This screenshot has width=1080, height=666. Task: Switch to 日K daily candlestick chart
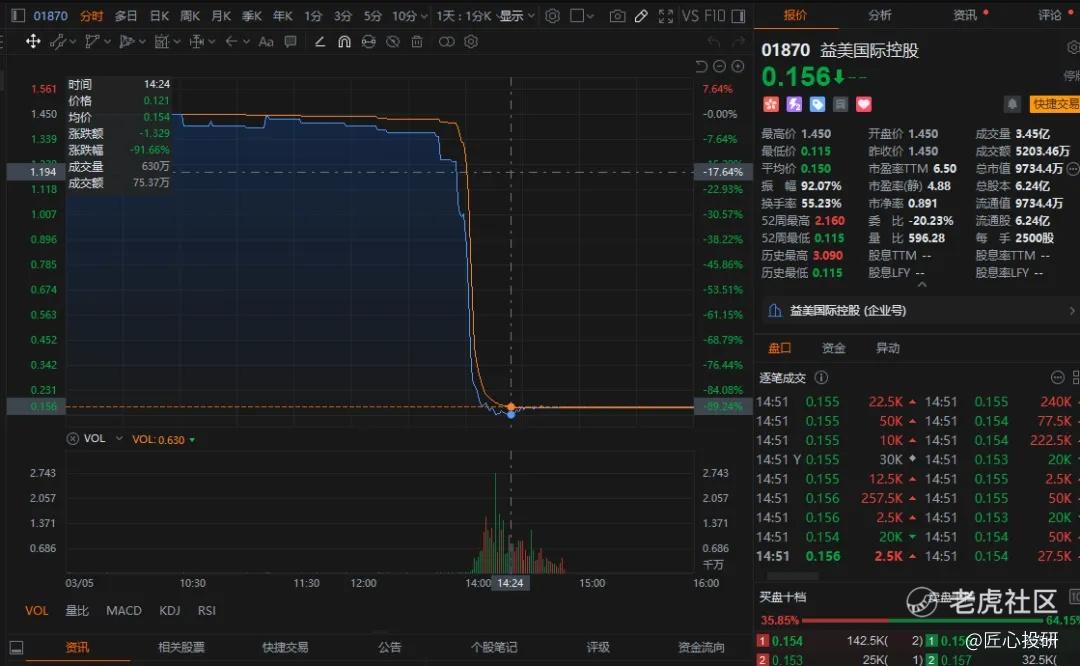point(159,15)
